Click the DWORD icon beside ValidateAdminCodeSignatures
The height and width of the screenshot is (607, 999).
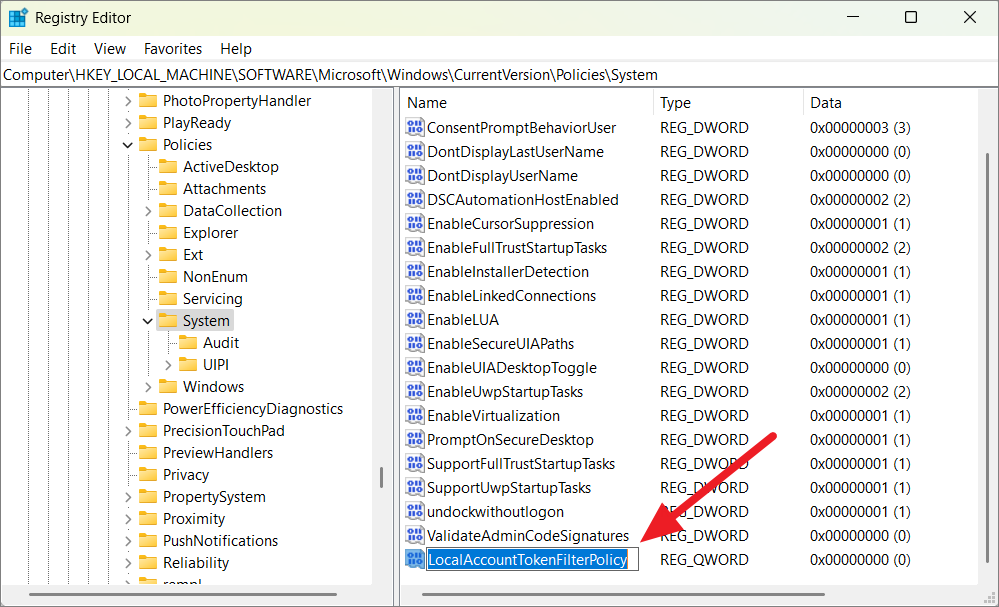coord(415,535)
